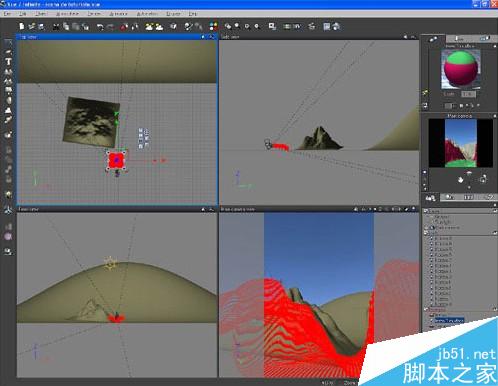Click the sun light gizmo in the Front view
Viewport: 498px width, 386px height.
click(110, 263)
